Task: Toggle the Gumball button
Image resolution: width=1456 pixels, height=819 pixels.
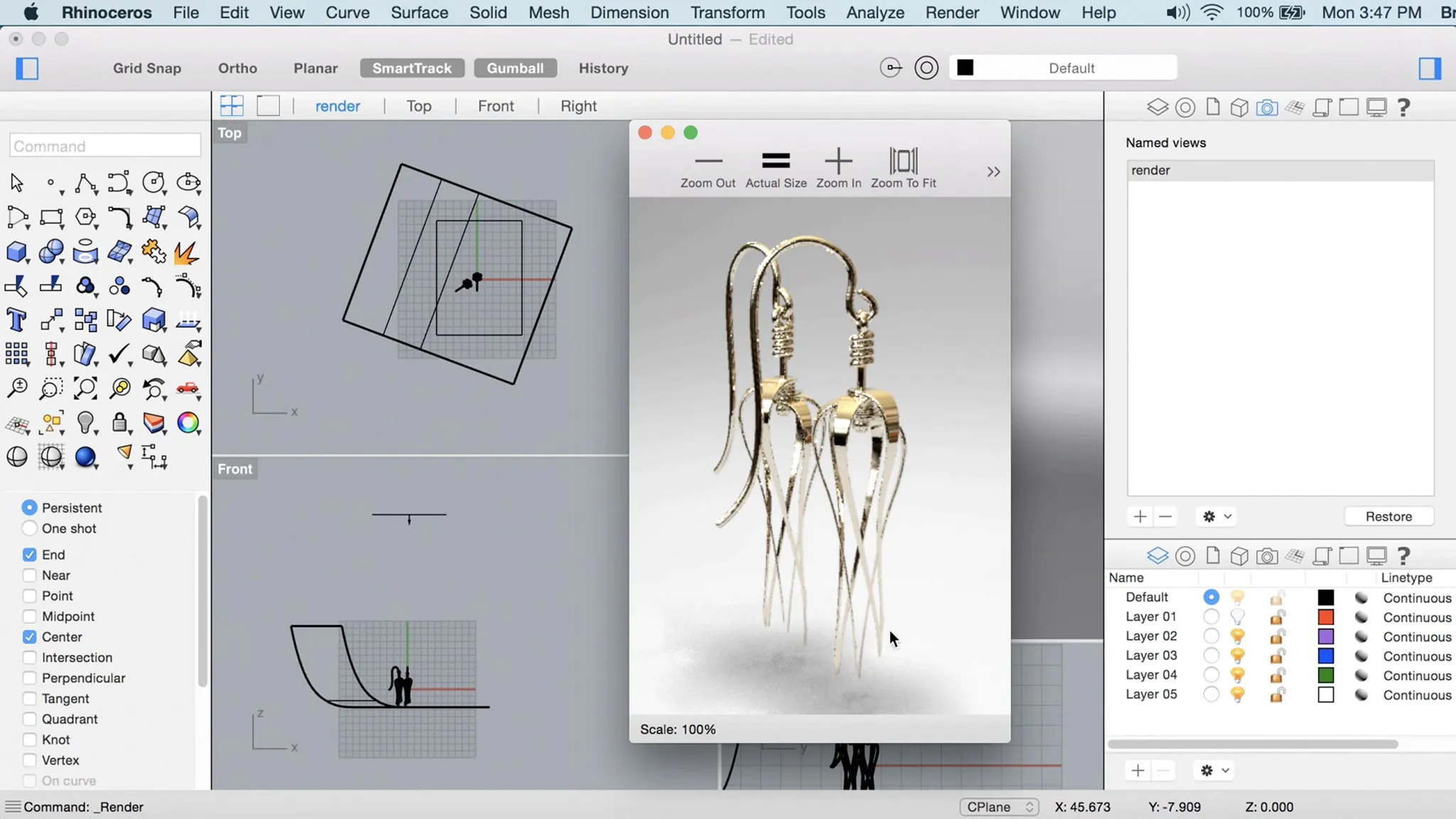Action: pyautogui.click(x=515, y=68)
